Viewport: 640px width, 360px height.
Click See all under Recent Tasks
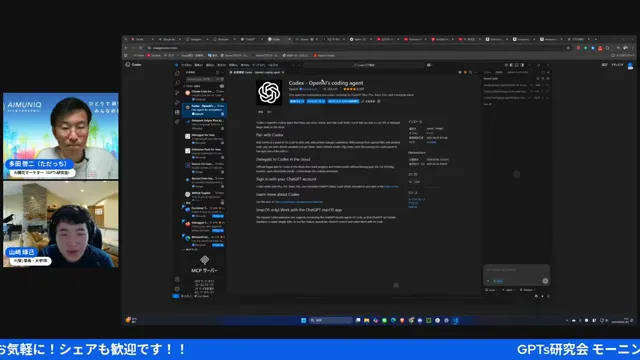click(487, 104)
